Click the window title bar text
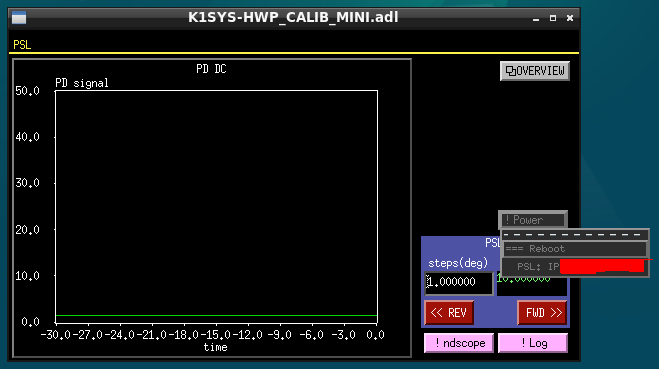This screenshot has height=369, width=659. coord(293,17)
